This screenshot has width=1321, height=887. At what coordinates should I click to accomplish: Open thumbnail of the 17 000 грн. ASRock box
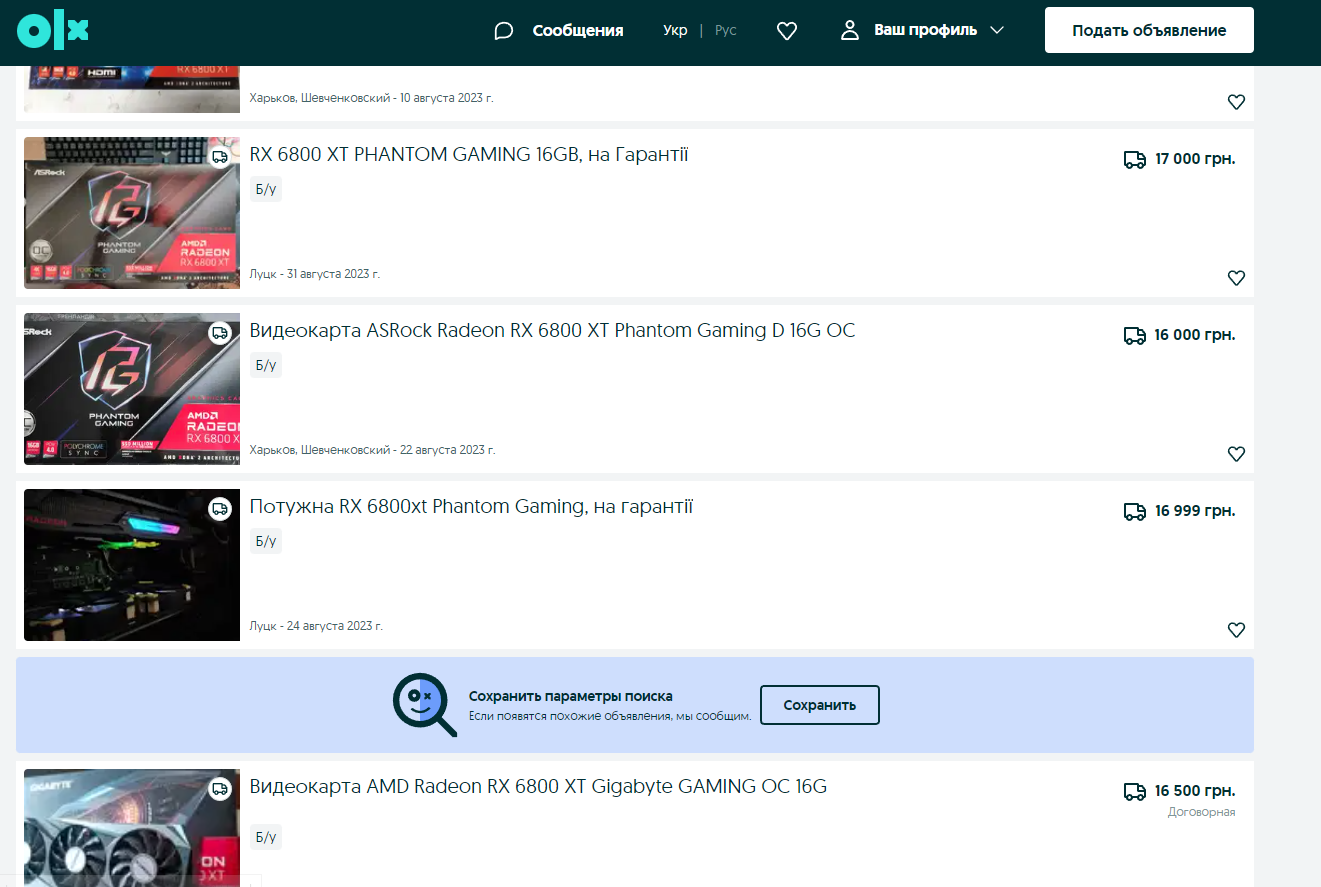coord(132,213)
